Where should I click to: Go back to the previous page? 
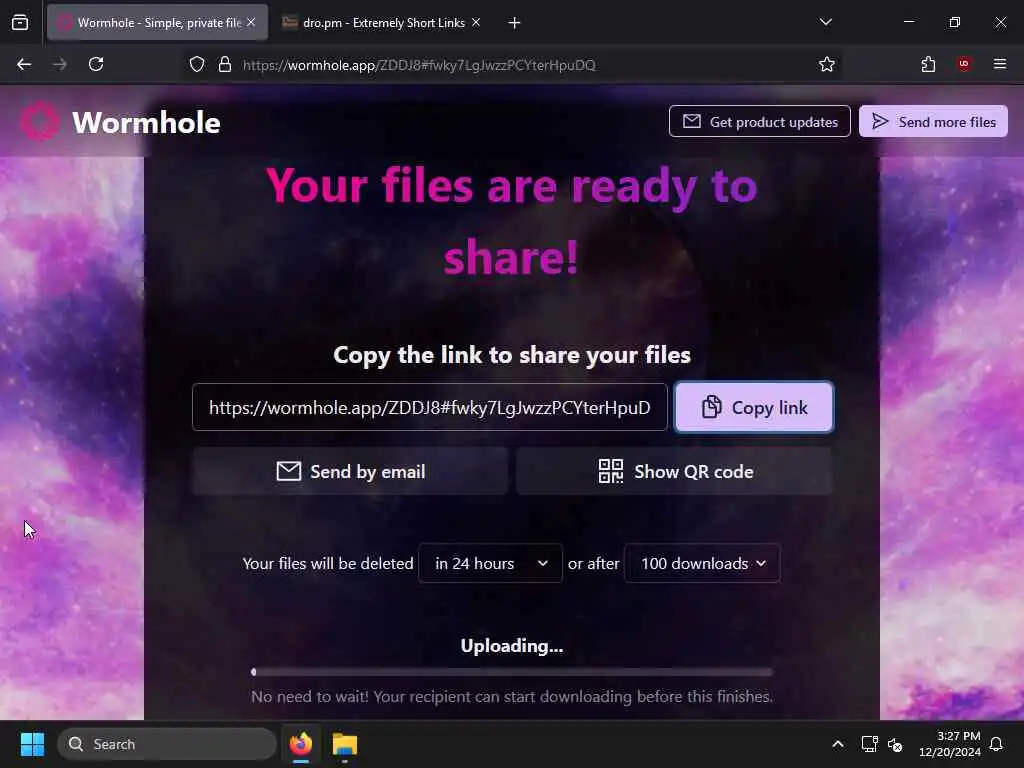[x=24, y=64]
